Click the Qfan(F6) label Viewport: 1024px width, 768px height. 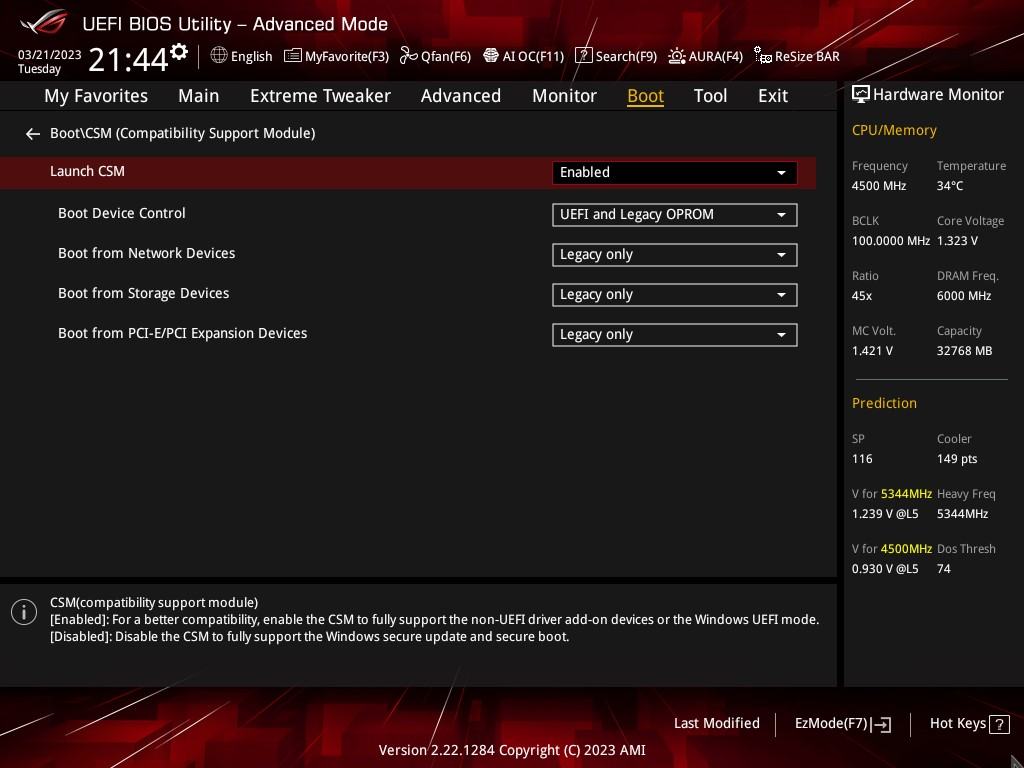coord(445,56)
